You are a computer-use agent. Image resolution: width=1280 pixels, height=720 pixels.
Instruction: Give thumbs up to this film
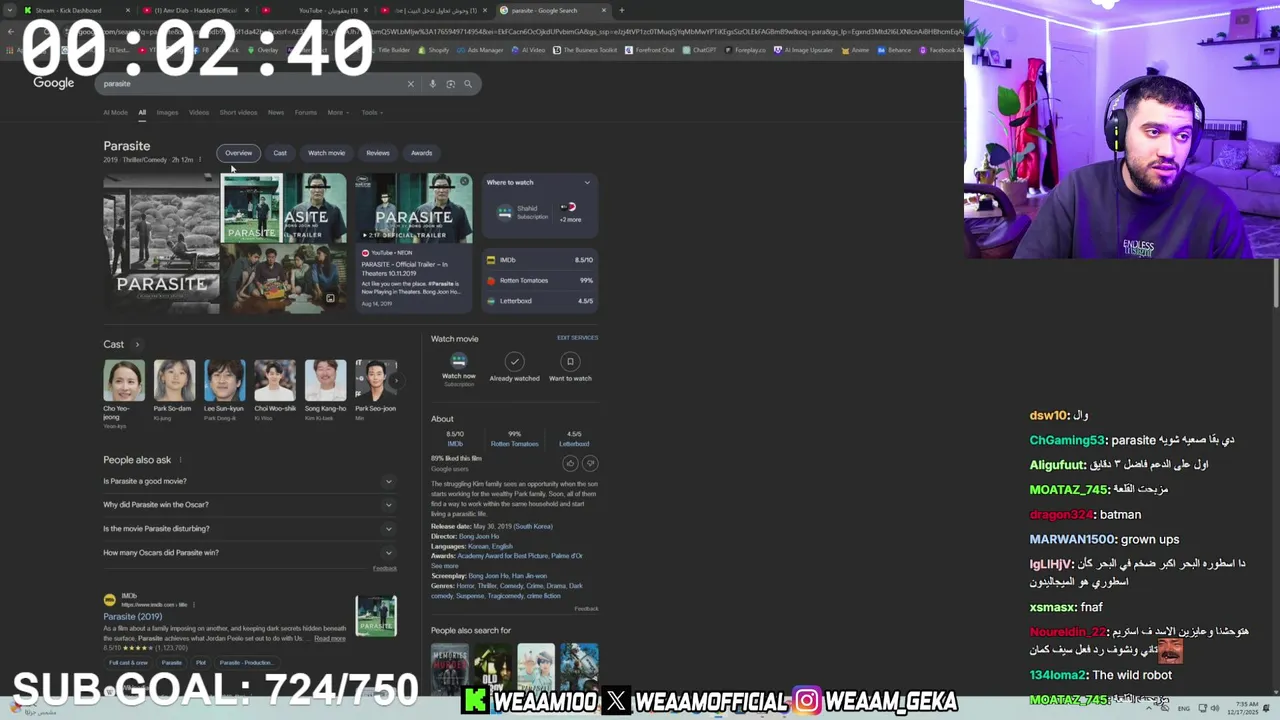[570, 463]
